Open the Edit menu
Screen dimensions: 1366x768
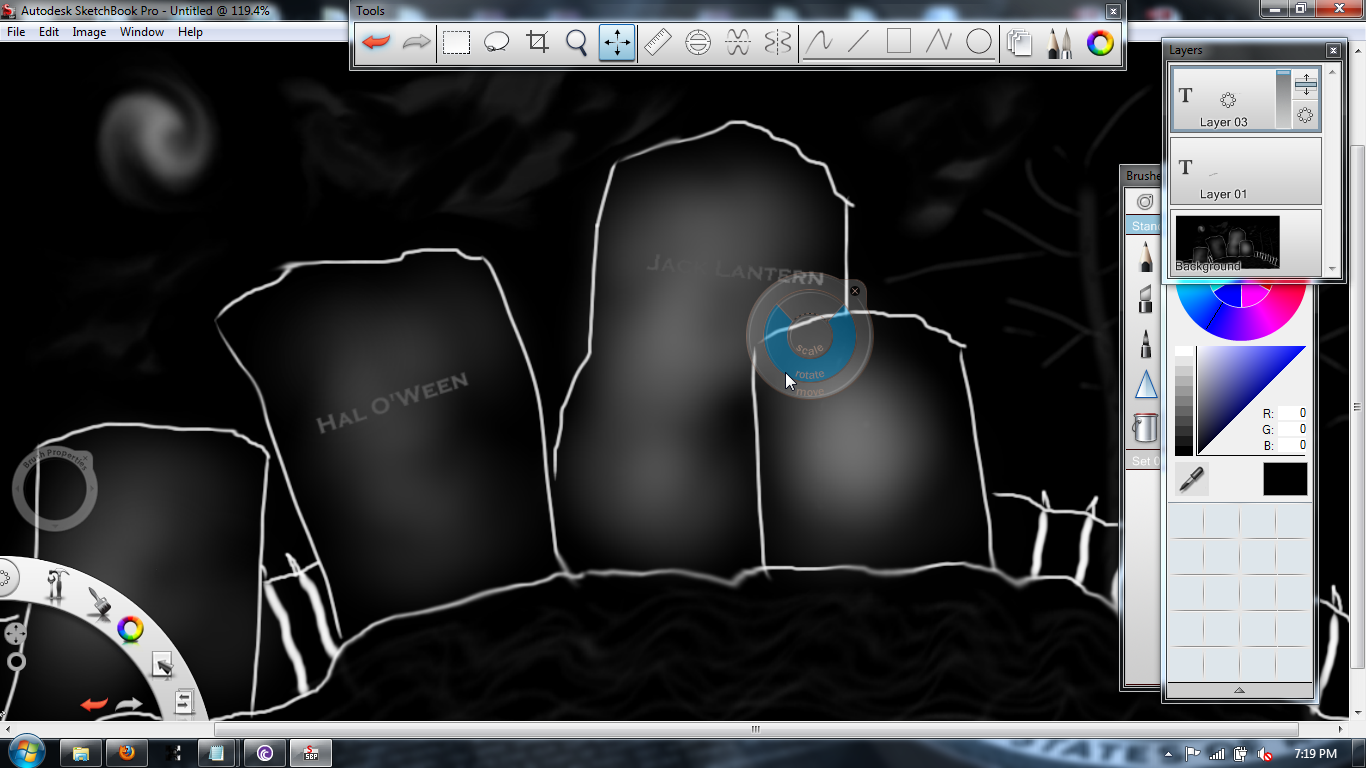pos(49,32)
